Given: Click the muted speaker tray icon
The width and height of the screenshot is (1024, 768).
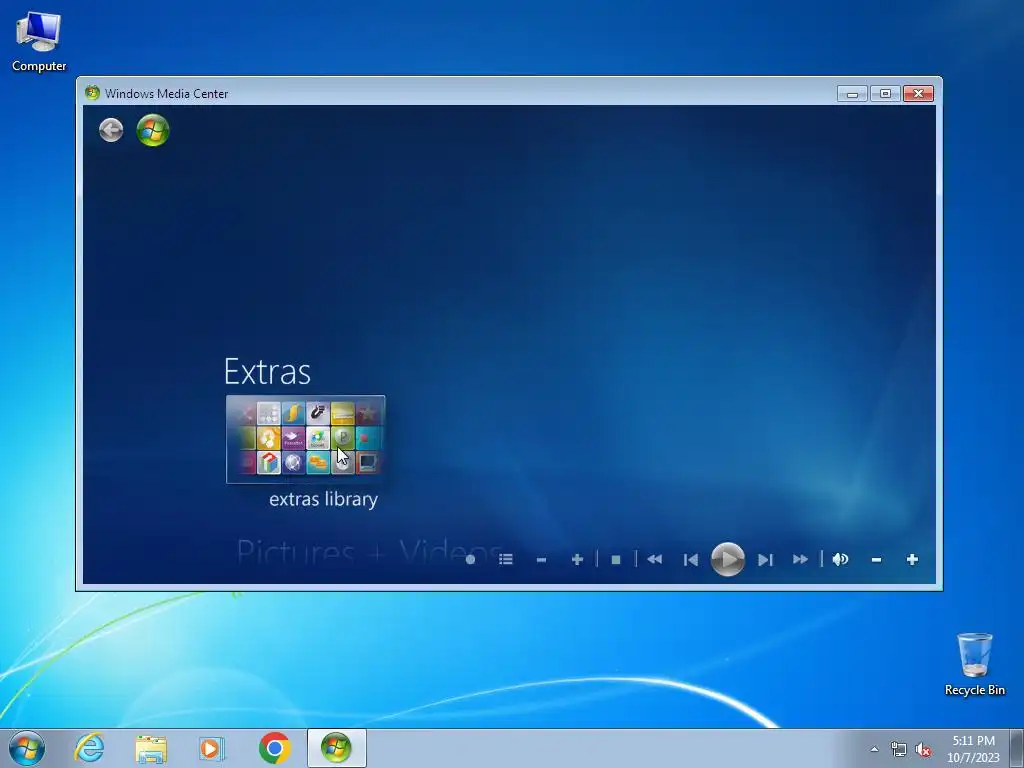Looking at the screenshot, I should (923, 749).
